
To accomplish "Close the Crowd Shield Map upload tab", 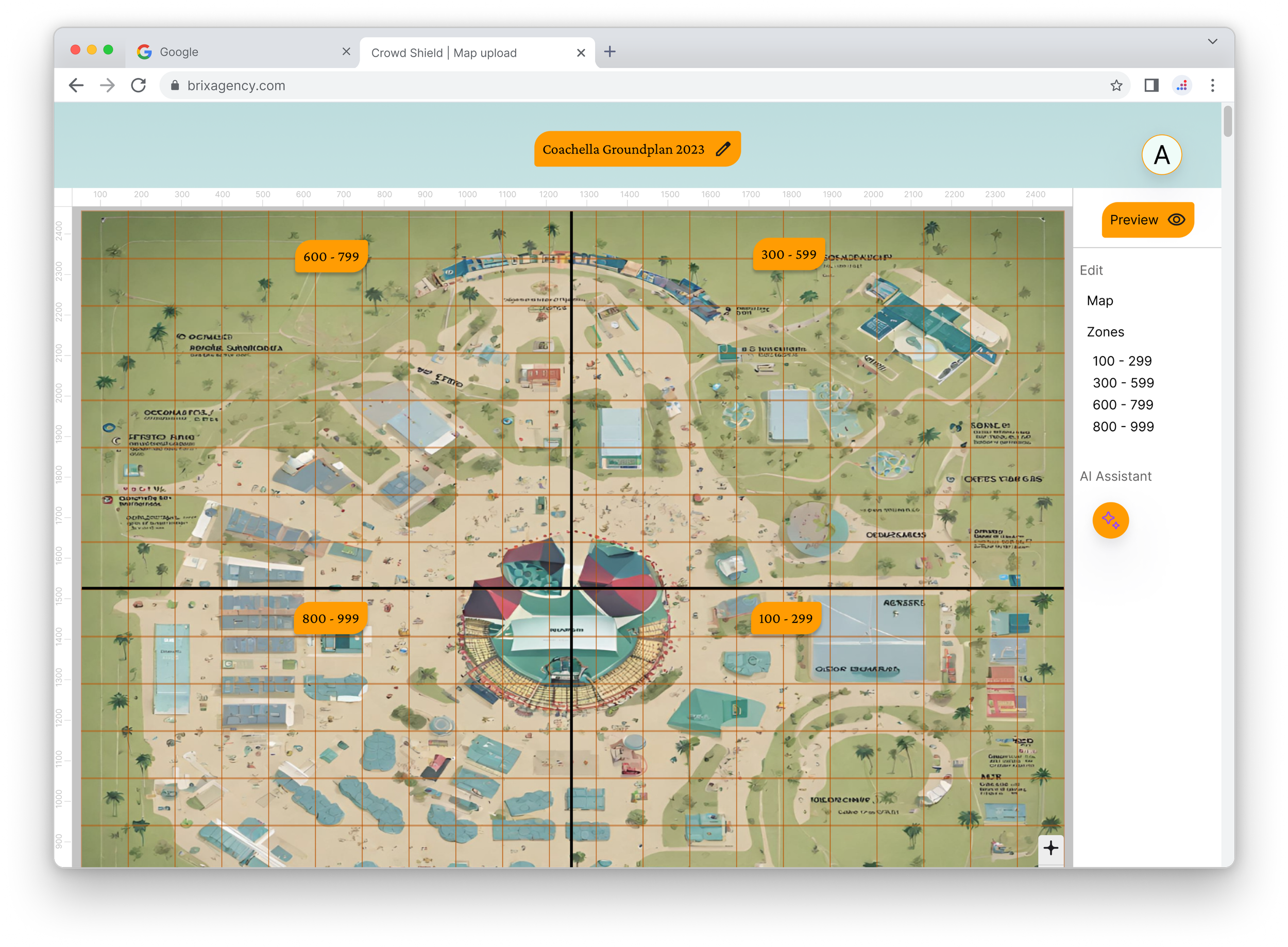I will click(580, 53).
